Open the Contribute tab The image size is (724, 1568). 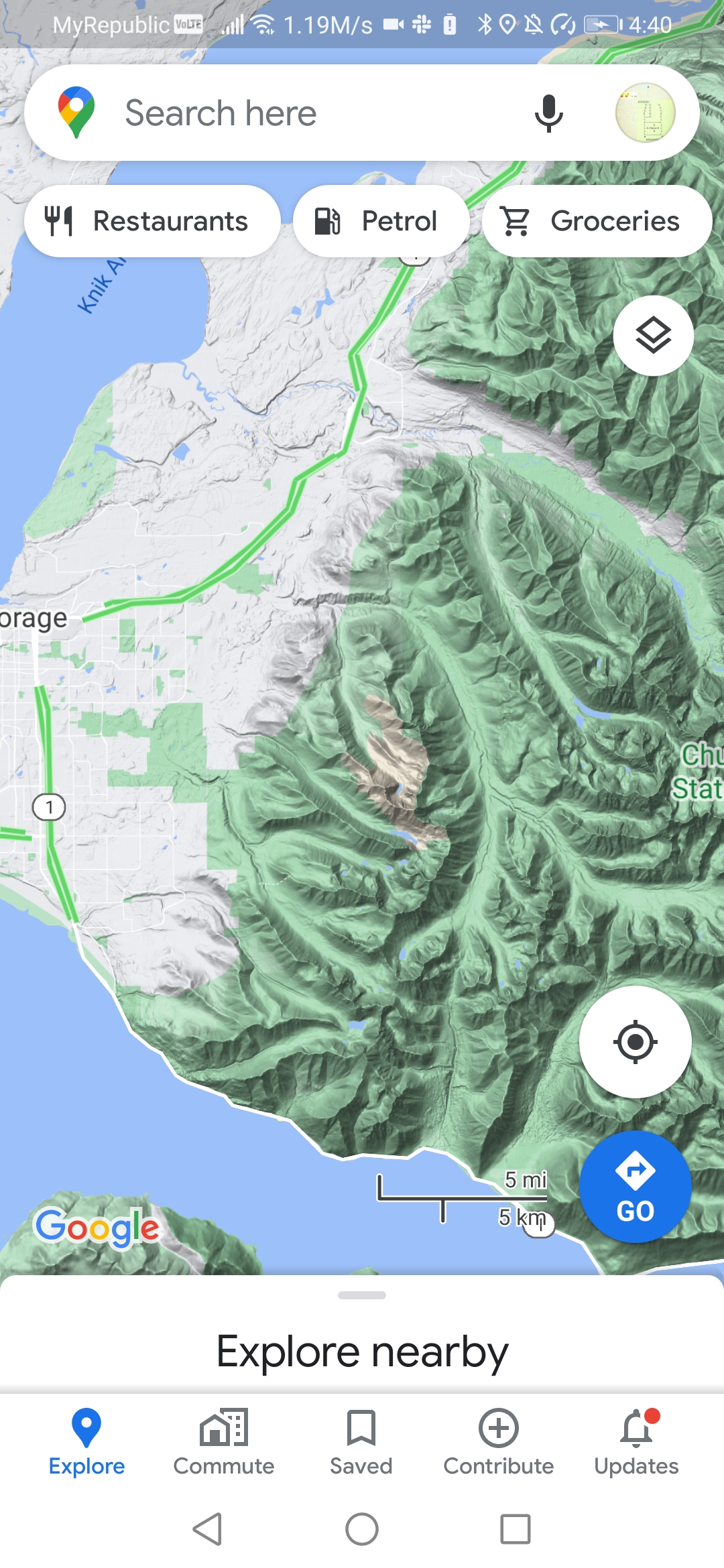click(499, 1443)
